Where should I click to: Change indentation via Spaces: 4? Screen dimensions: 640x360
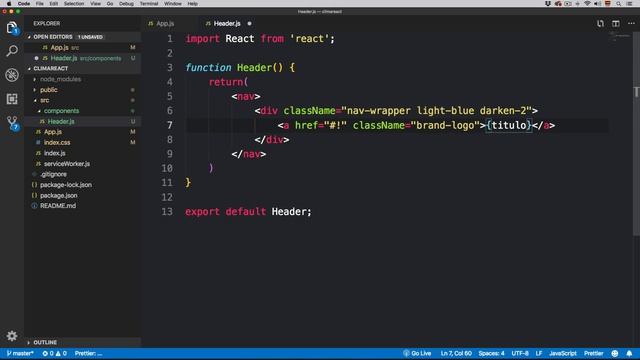[x=491, y=353]
